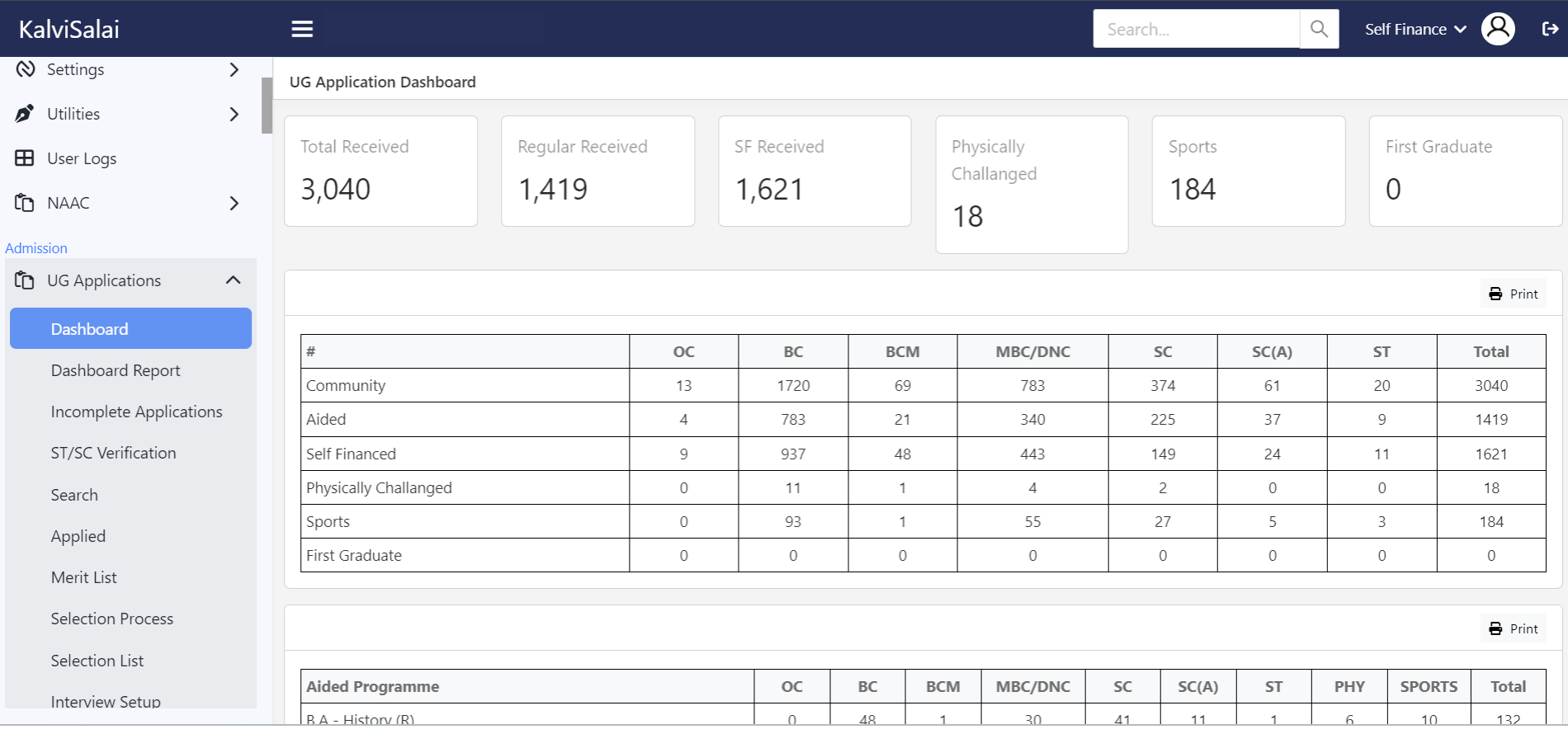Expand the NAAC submenu chevron
This screenshot has height=734, width=1568.
click(x=234, y=203)
